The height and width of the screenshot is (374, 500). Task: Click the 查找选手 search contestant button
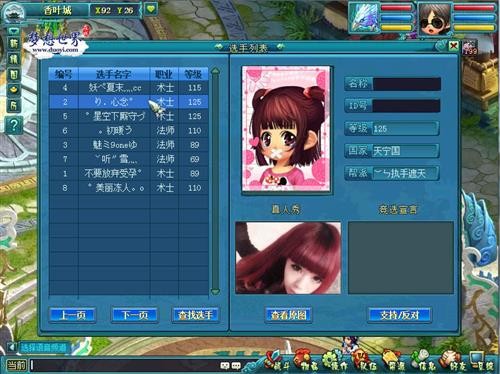click(x=195, y=315)
